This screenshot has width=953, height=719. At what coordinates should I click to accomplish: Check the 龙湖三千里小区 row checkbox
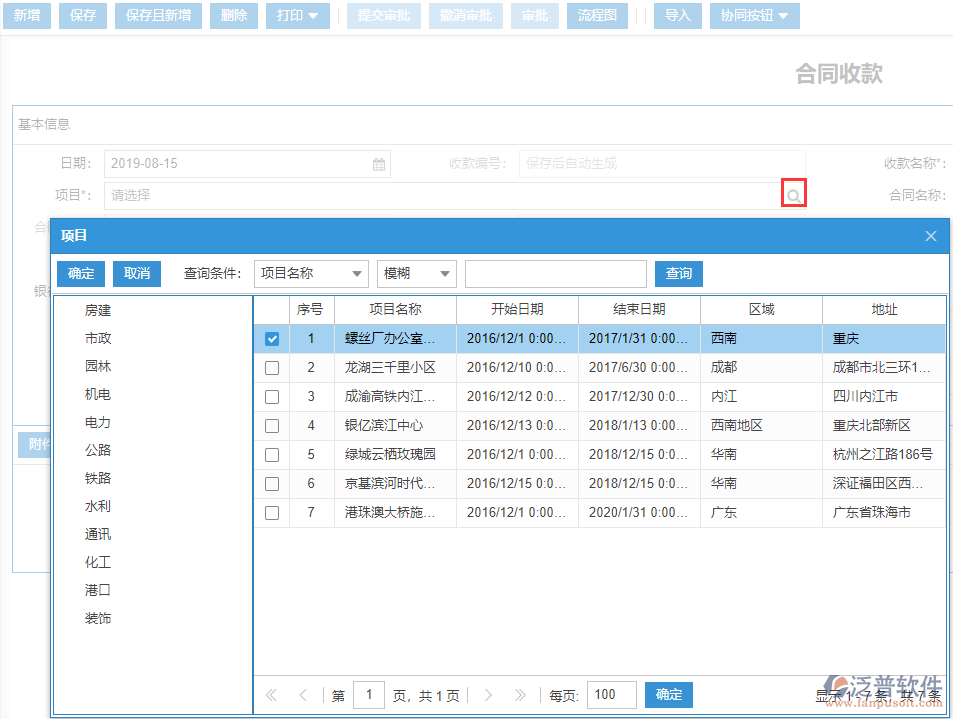(270, 368)
